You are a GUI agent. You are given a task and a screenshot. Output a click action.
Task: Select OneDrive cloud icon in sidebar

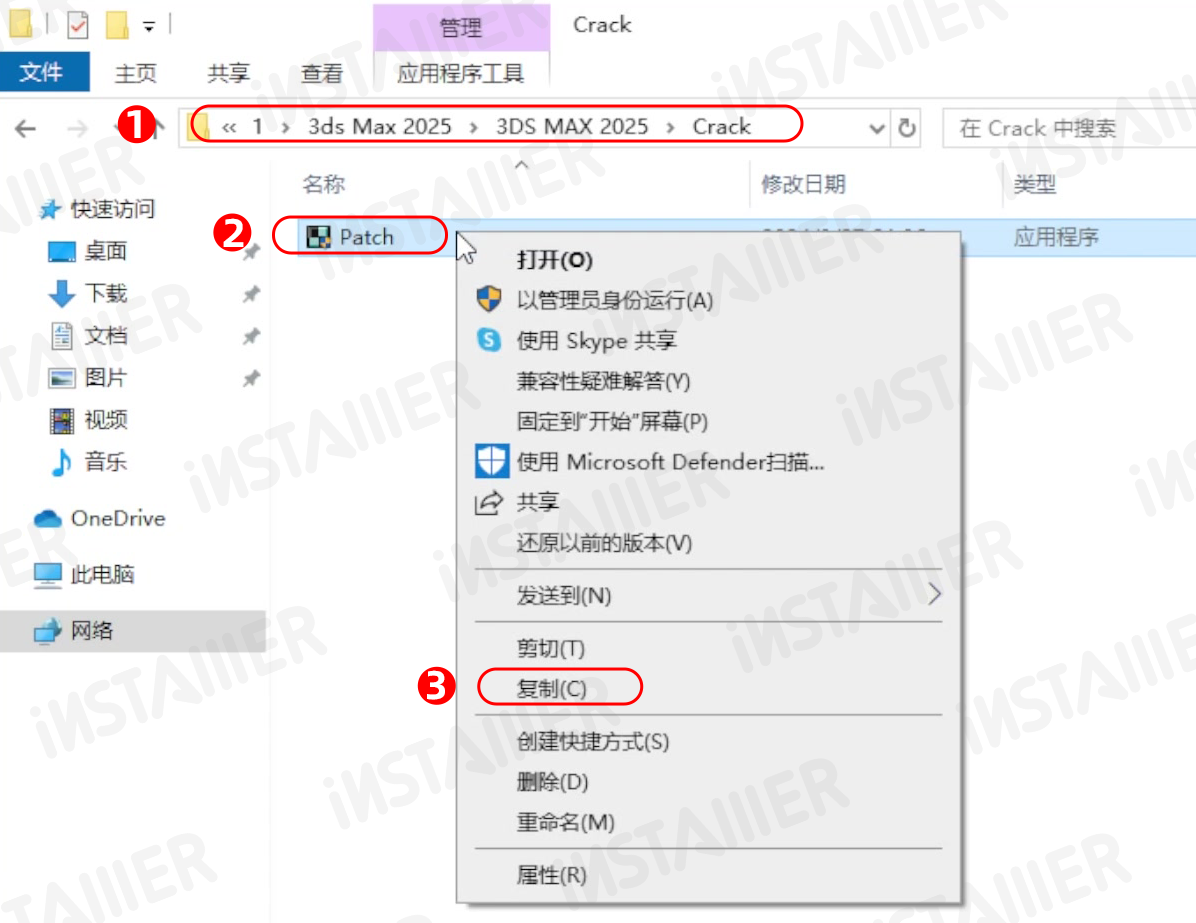47,519
